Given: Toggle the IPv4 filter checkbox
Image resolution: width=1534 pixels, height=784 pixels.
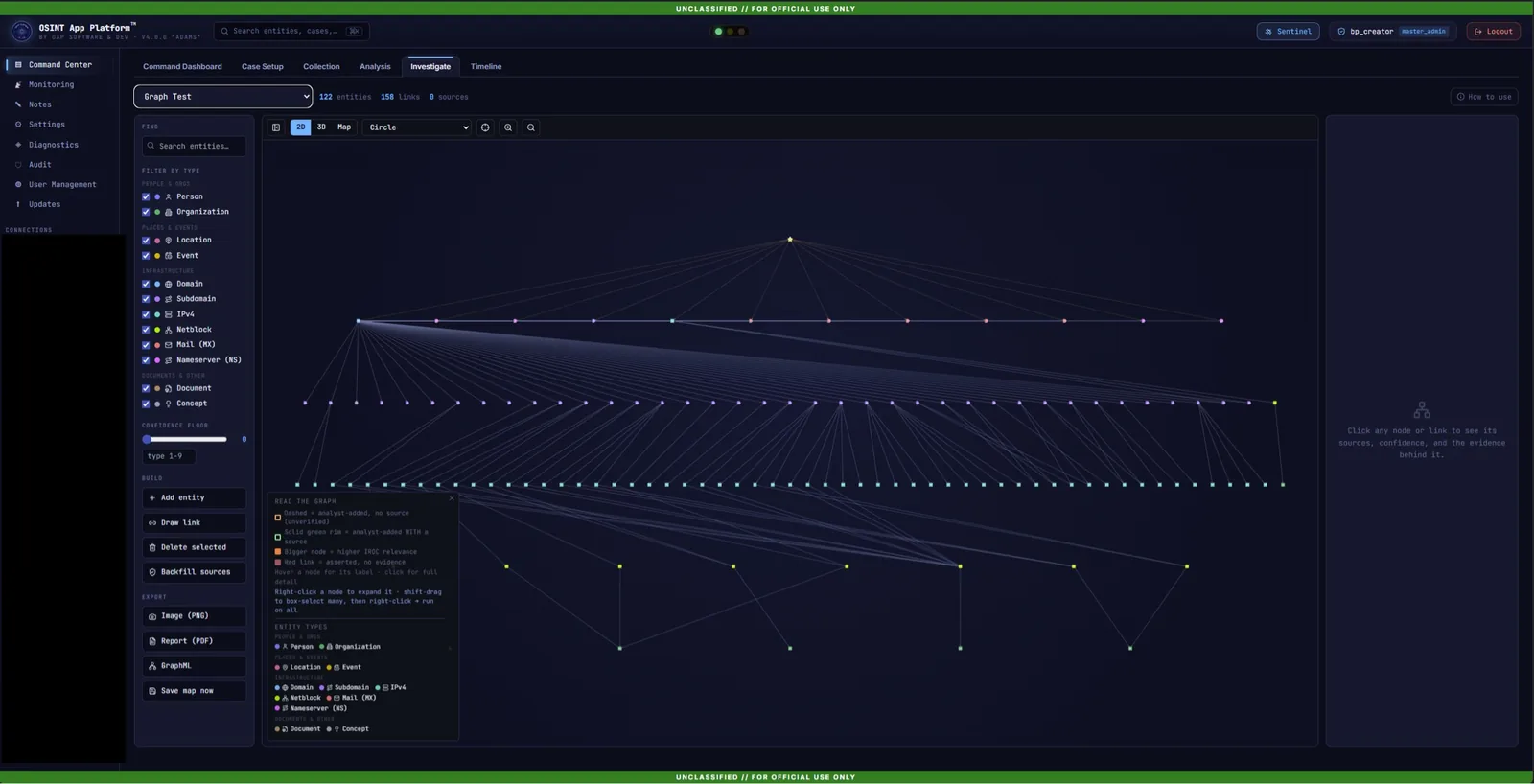Looking at the screenshot, I should [146, 314].
